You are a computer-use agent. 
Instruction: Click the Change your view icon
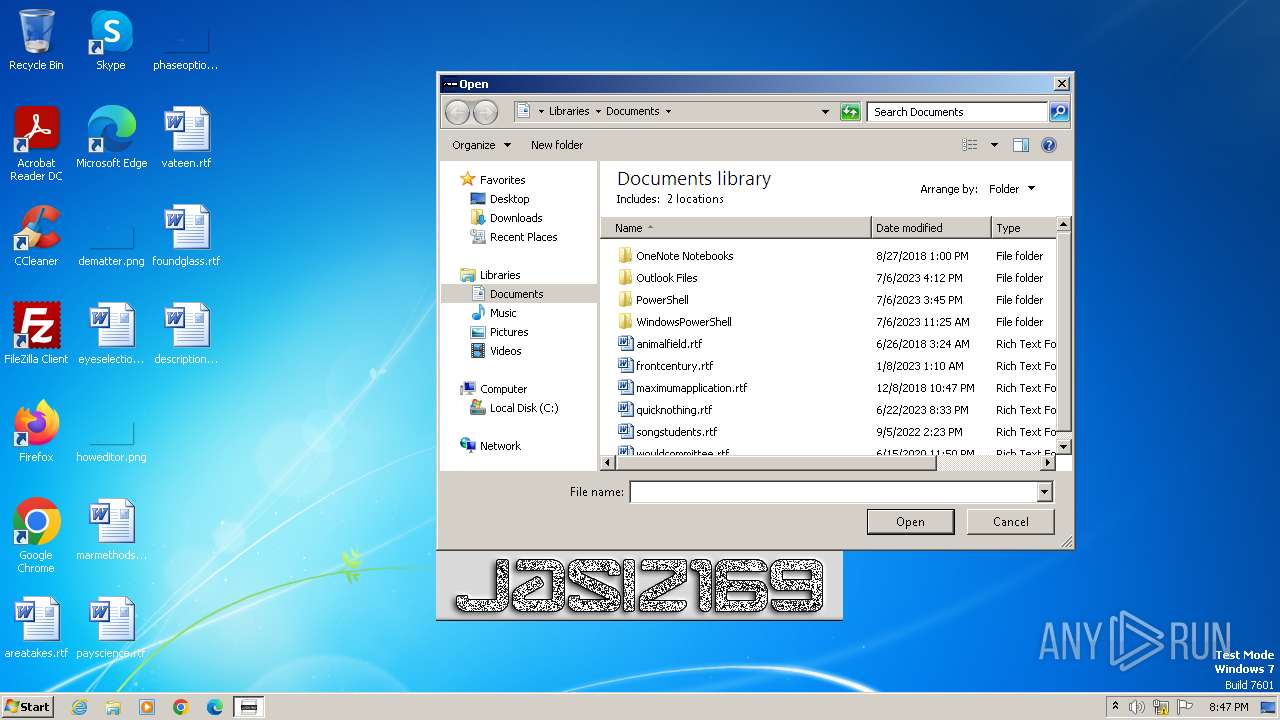point(970,145)
